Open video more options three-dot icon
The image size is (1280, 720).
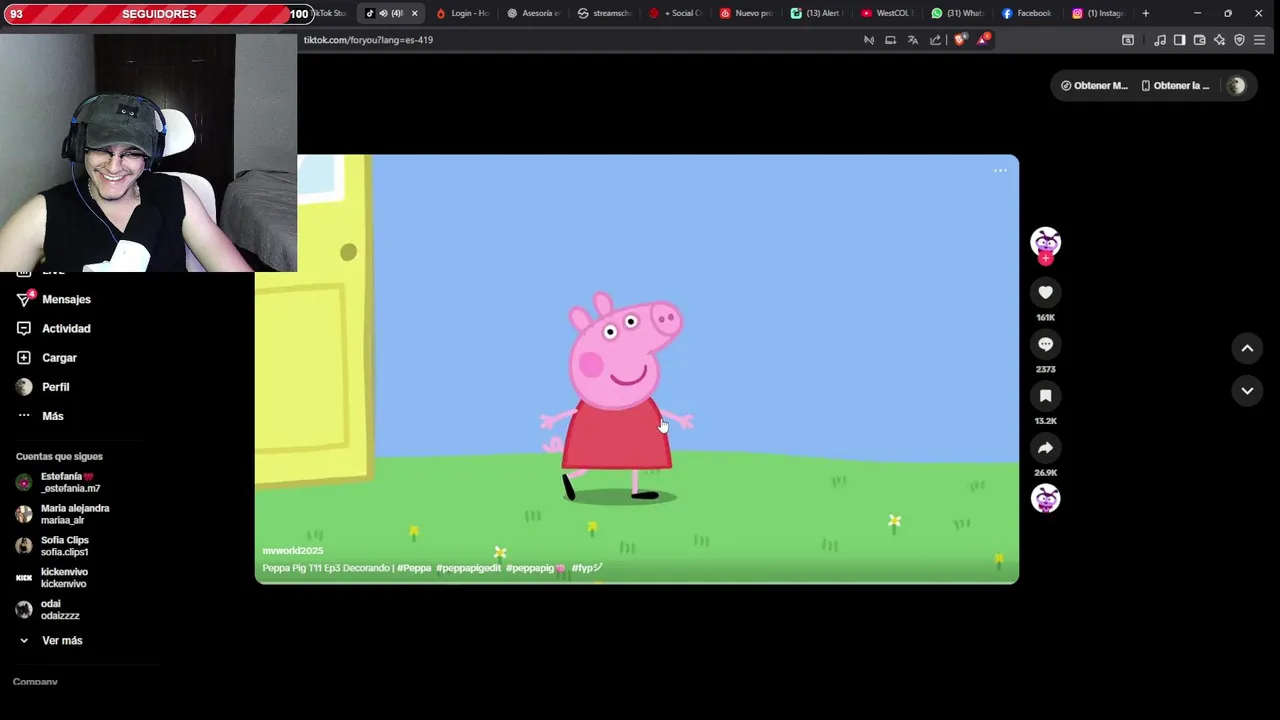click(1000, 171)
